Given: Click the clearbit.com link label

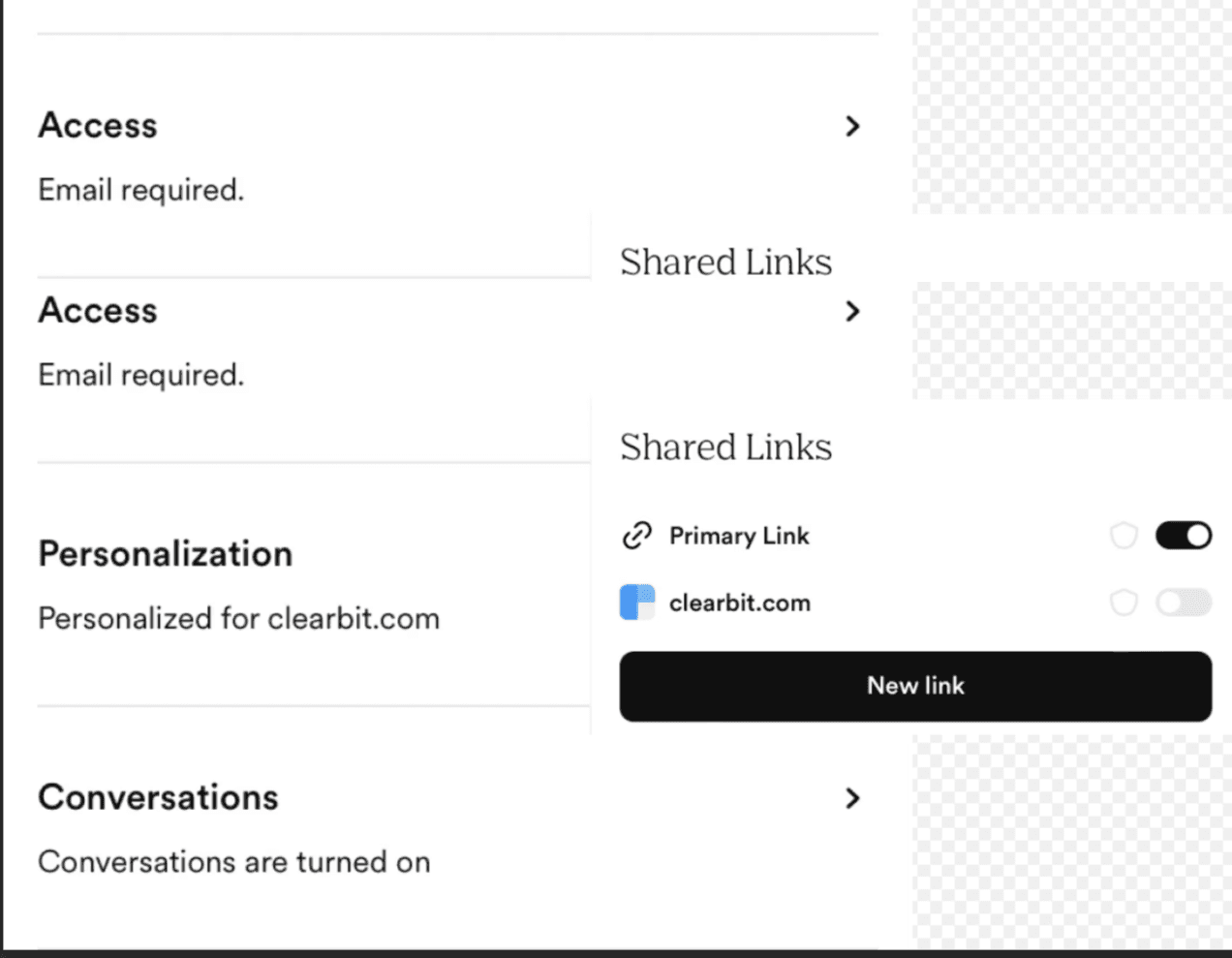Looking at the screenshot, I should click(740, 603).
